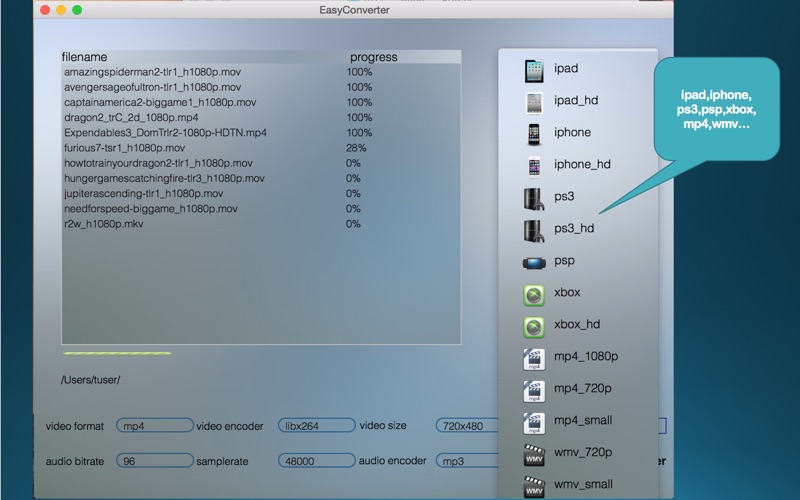This screenshot has height=500, width=800.
Task: Choose the ps3 preset label
Action: (x=564, y=196)
